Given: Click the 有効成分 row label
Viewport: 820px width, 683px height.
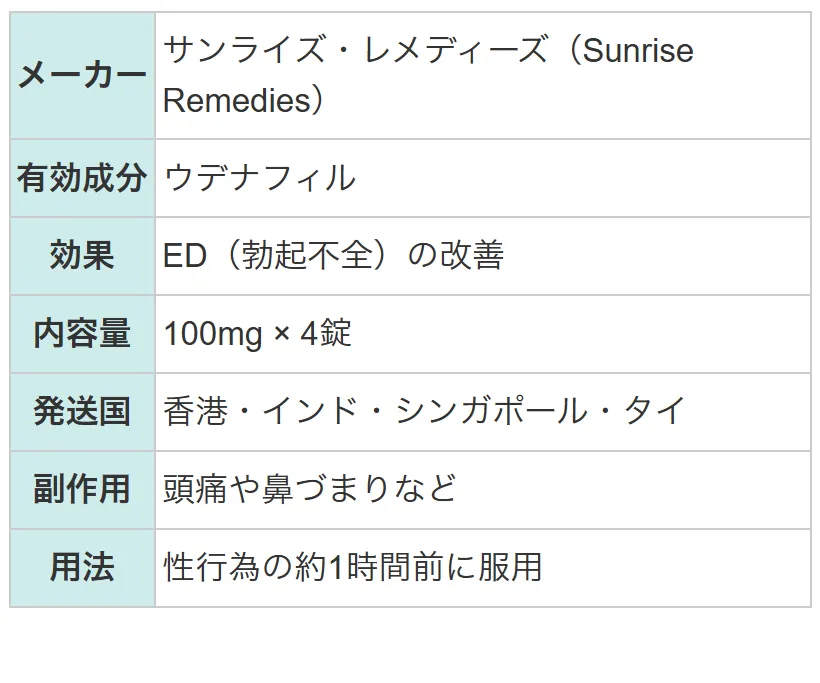Looking at the screenshot, I should click(x=83, y=178).
